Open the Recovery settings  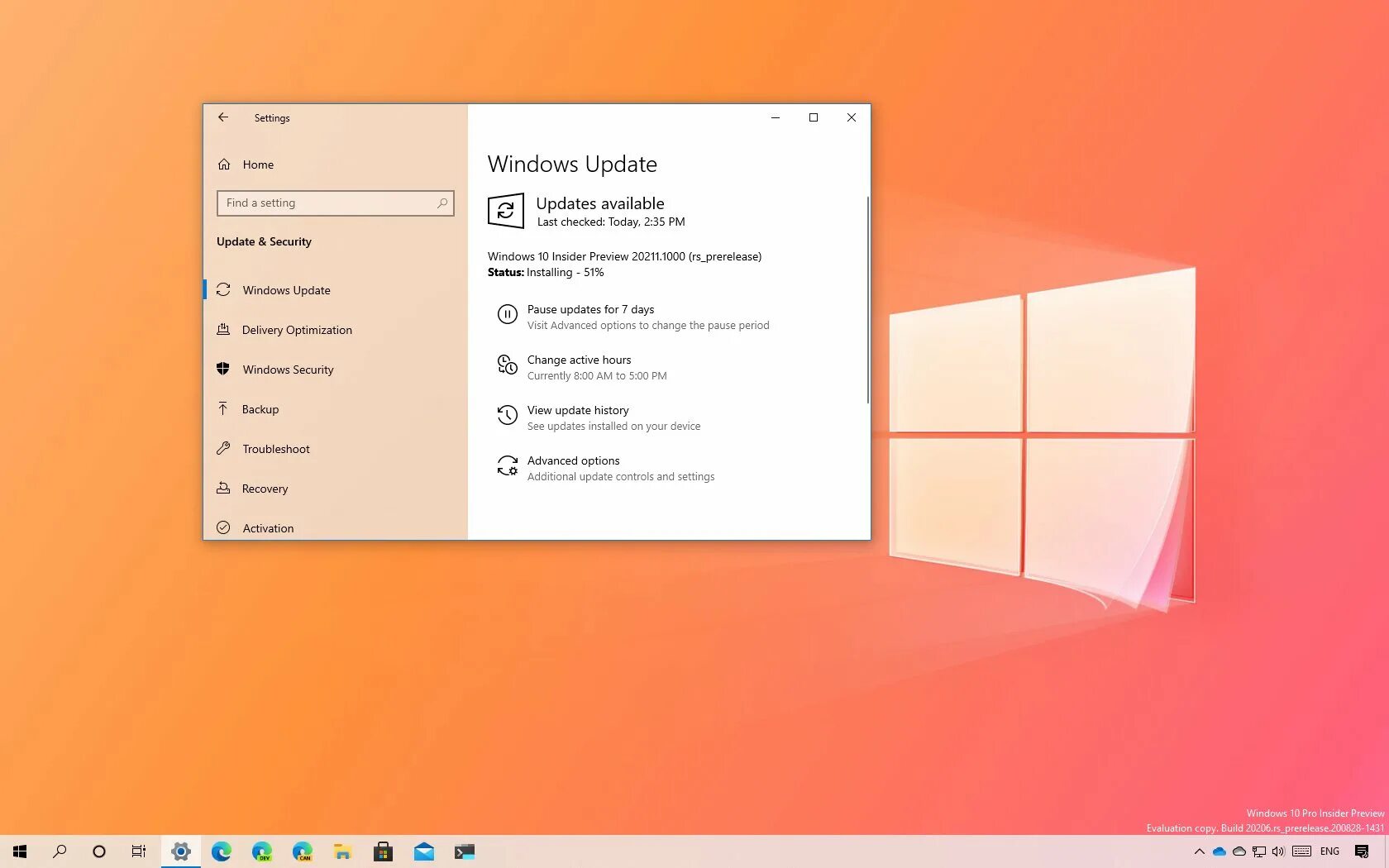(x=335, y=489)
